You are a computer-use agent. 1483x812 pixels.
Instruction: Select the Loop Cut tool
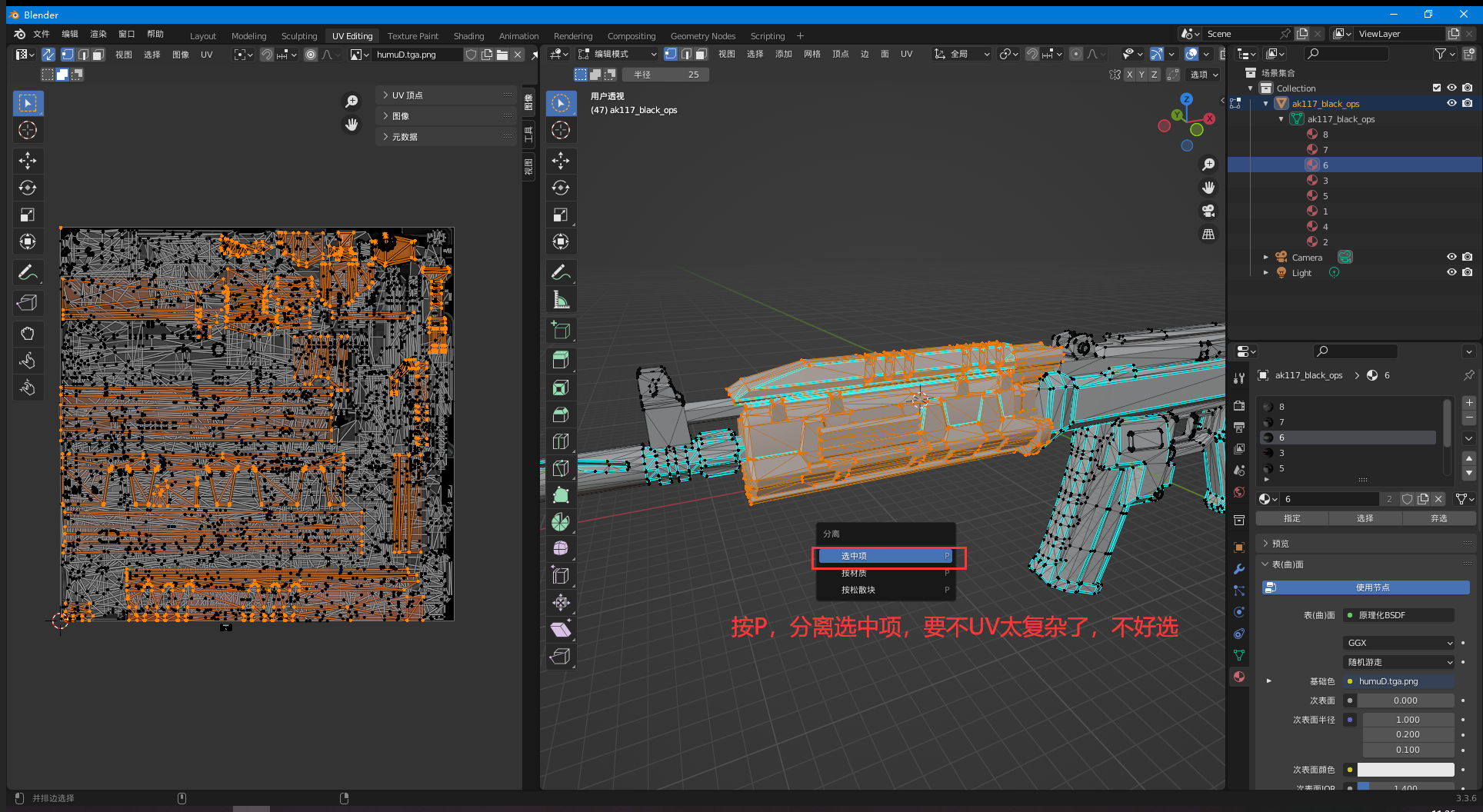coord(561,441)
